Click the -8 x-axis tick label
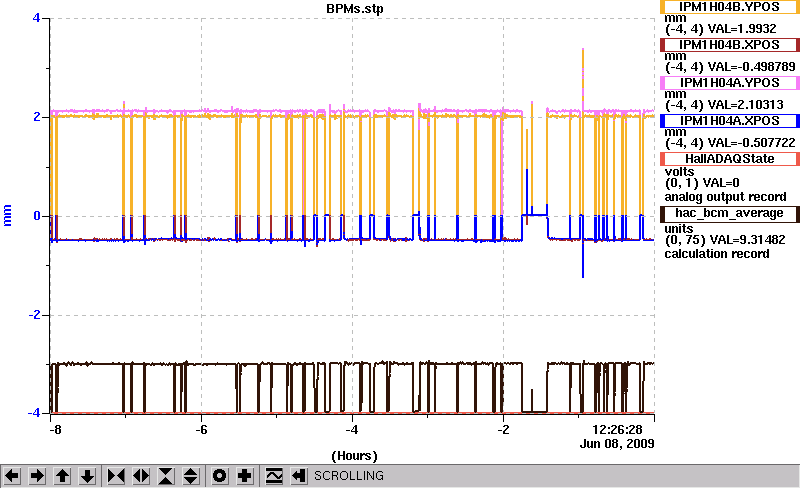The image size is (800, 488). (55, 430)
